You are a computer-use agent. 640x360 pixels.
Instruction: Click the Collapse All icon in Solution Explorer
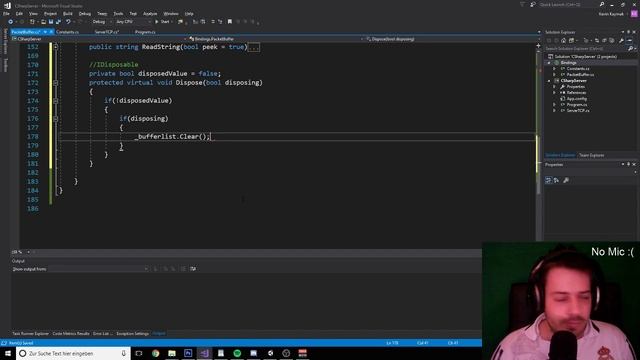click(604, 40)
